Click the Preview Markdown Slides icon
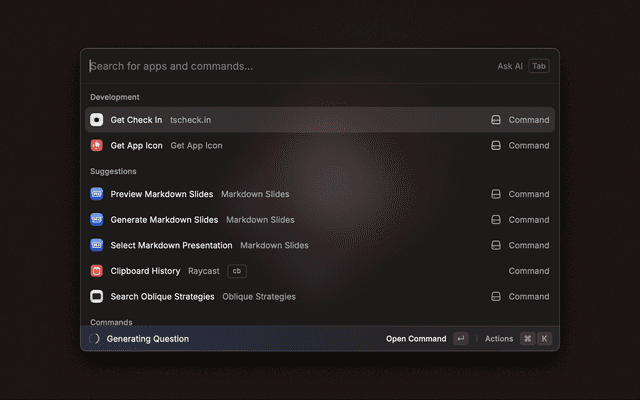This screenshot has width=640, height=400. (x=97, y=194)
